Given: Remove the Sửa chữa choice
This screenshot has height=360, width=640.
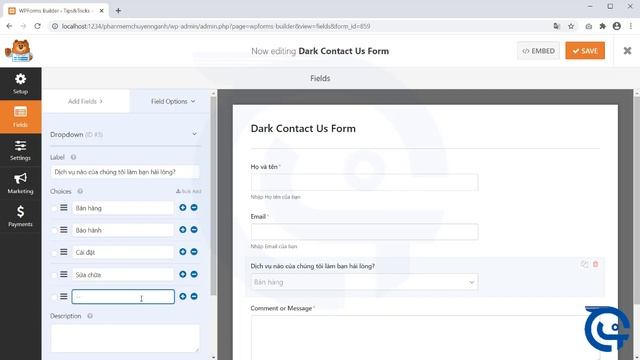Looking at the screenshot, I should [194, 274].
